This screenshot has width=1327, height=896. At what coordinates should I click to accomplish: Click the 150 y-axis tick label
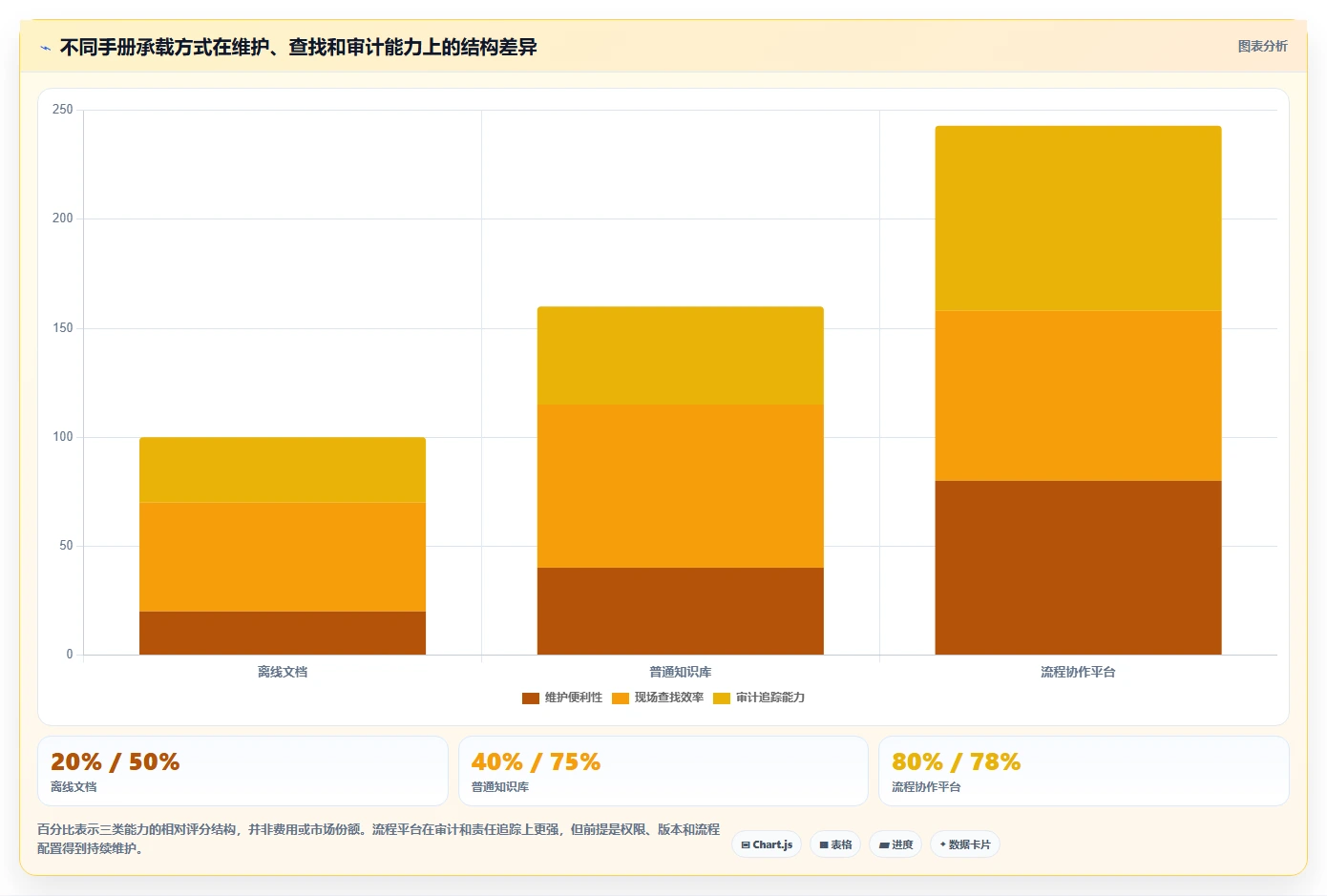pyautogui.click(x=63, y=328)
